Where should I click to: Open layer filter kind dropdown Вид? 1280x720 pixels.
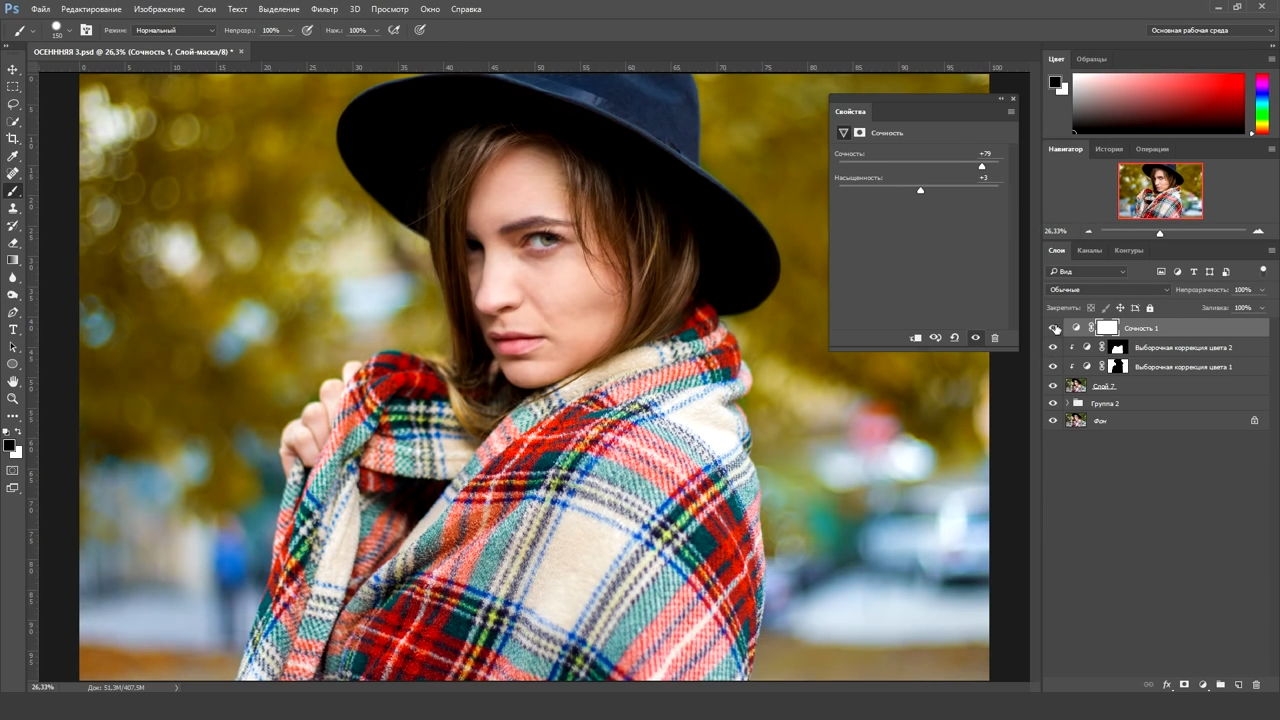[1087, 271]
